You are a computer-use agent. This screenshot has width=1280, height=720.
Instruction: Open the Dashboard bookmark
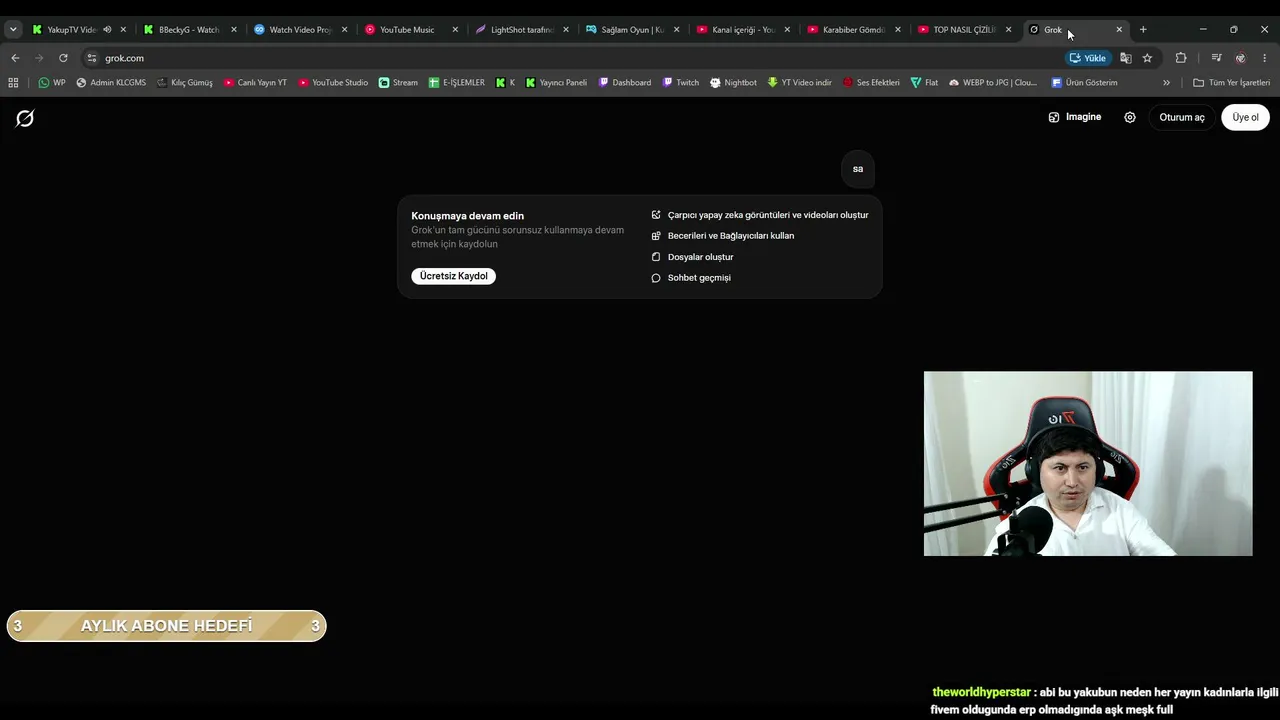(x=624, y=83)
